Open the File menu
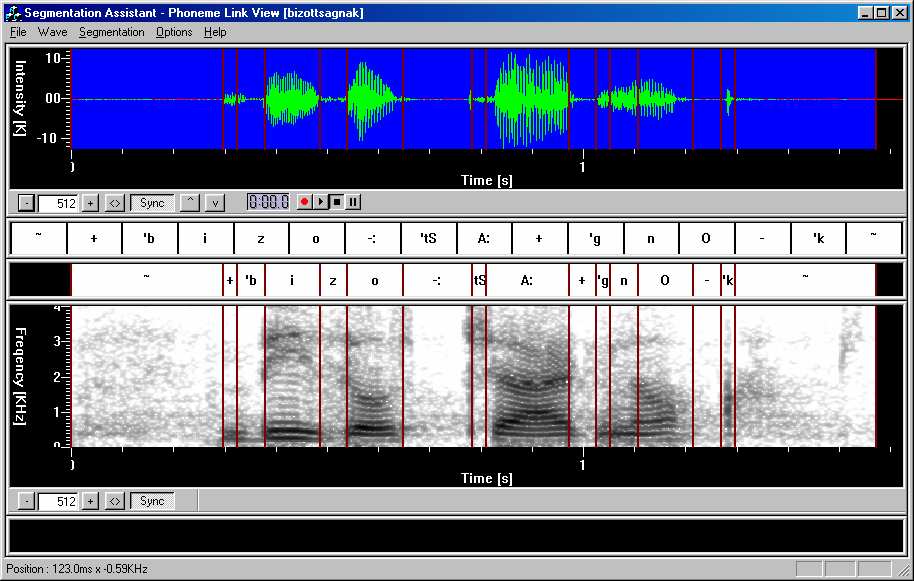 click(18, 32)
